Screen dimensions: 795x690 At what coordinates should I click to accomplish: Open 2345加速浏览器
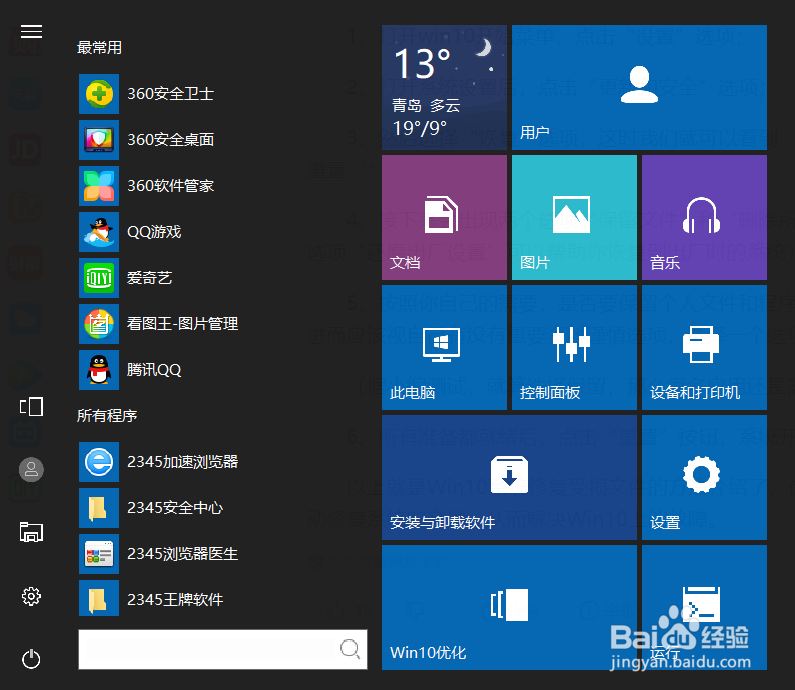(159, 462)
